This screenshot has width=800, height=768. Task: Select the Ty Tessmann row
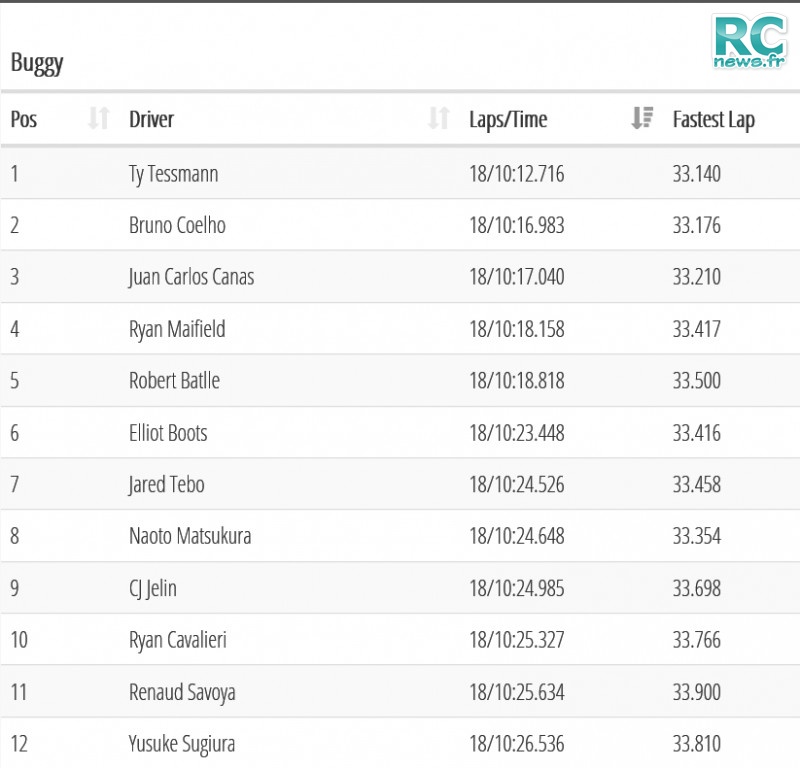click(400, 174)
